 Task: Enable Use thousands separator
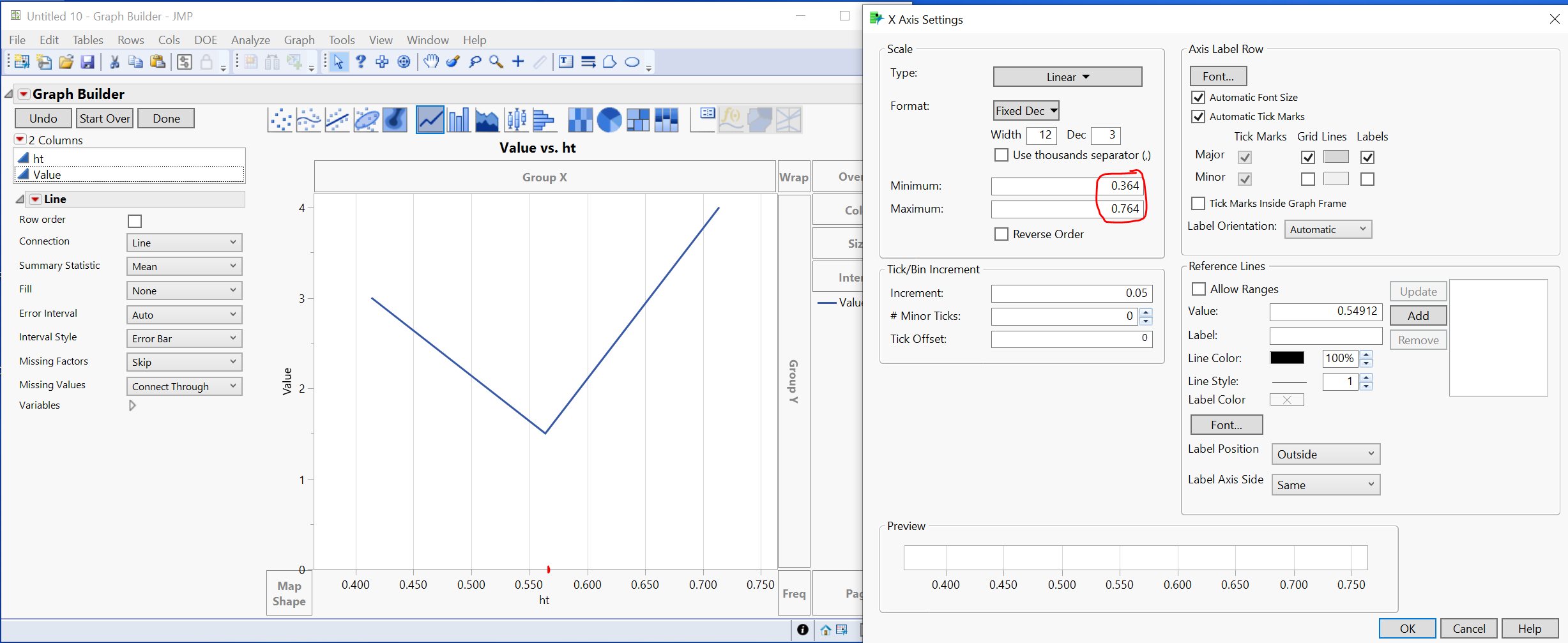click(1000, 155)
